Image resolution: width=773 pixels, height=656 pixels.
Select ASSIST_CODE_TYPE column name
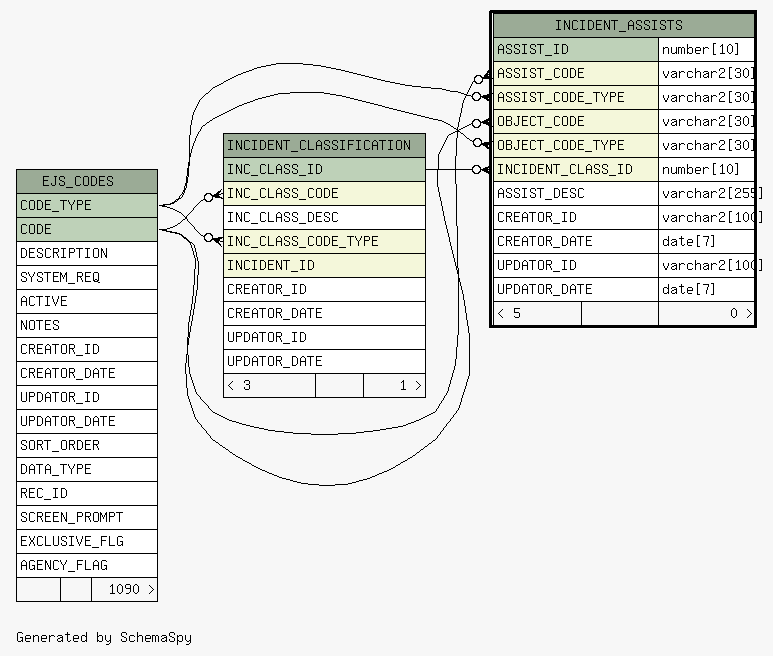click(x=576, y=98)
